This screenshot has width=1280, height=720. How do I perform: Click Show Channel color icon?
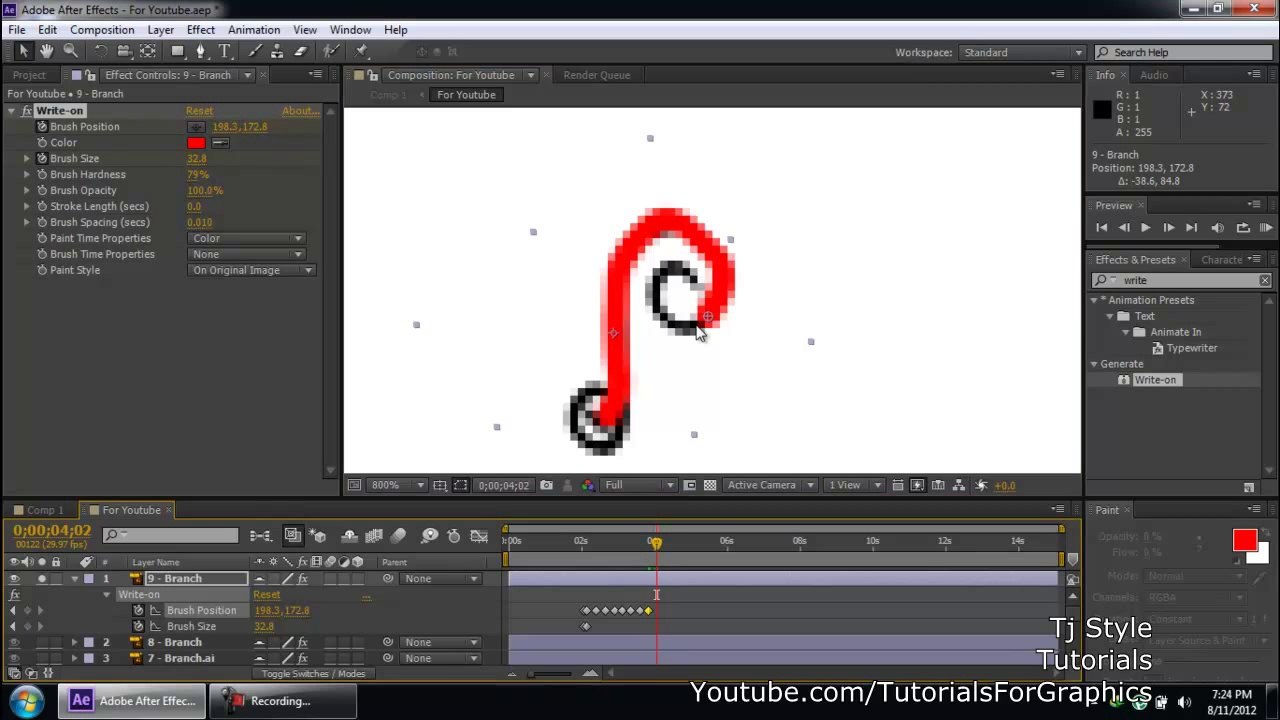(x=587, y=485)
